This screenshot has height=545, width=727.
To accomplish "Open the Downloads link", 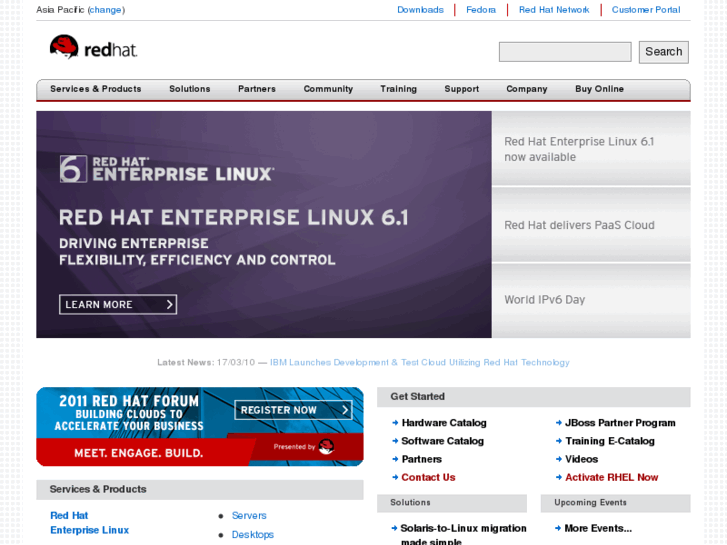I will pyautogui.click(x=421, y=10).
